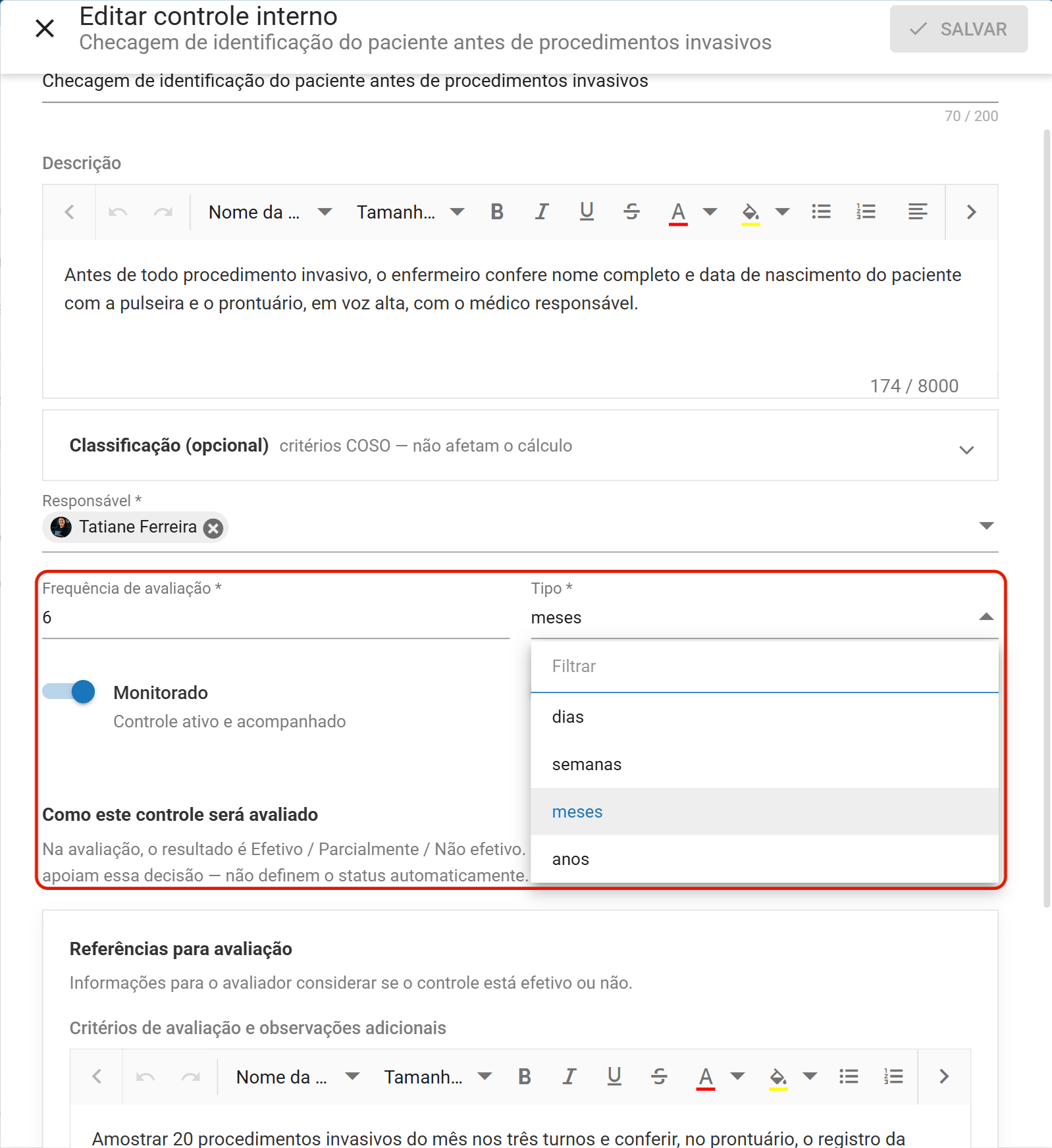Expand the Classificação (opcional) section

[x=520, y=446]
